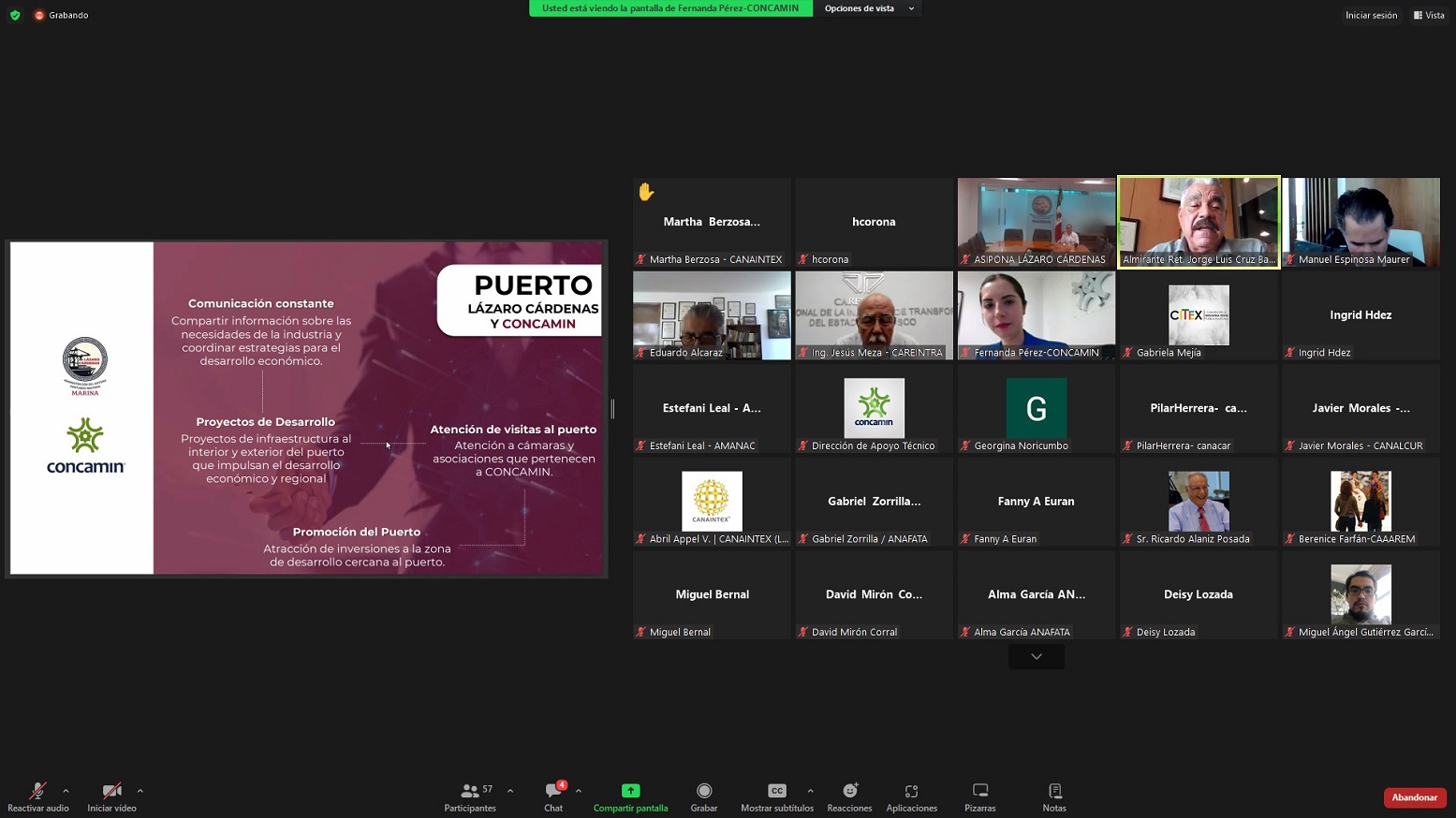Open the Vista menu
Screen dimensions: 1456x818
pos(1428,15)
